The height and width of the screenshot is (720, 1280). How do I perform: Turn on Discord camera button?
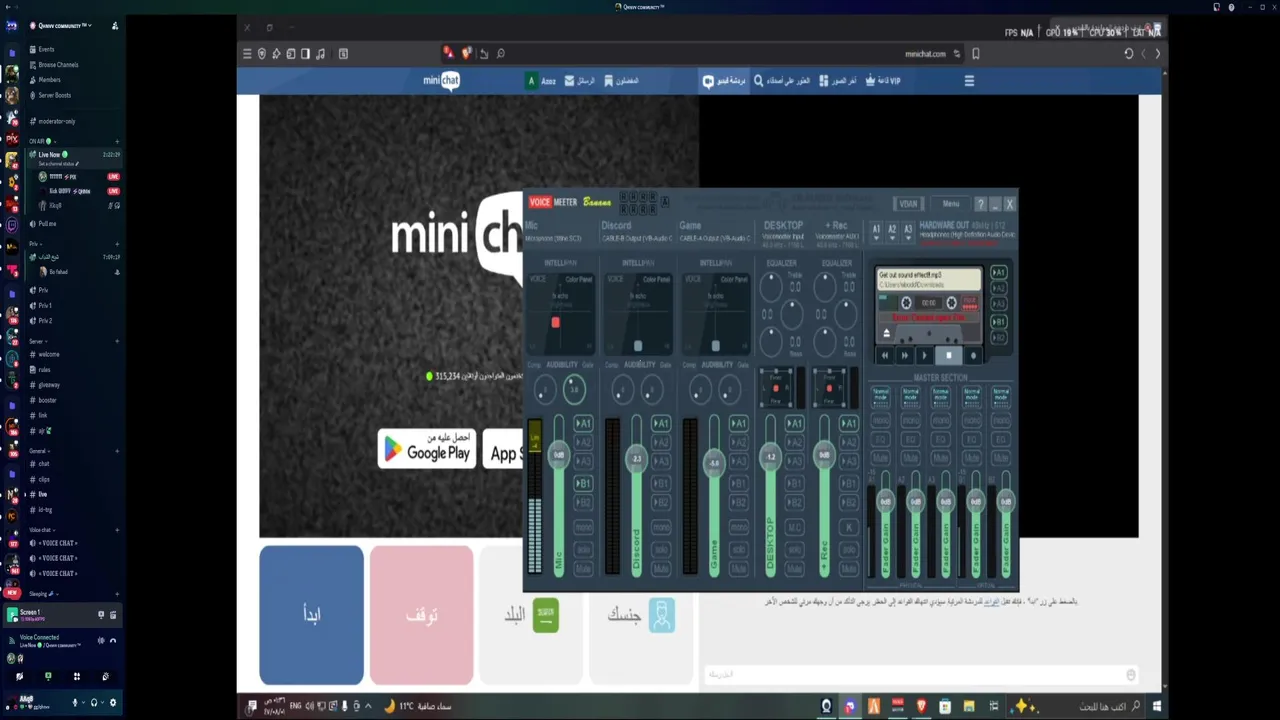coord(19,677)
